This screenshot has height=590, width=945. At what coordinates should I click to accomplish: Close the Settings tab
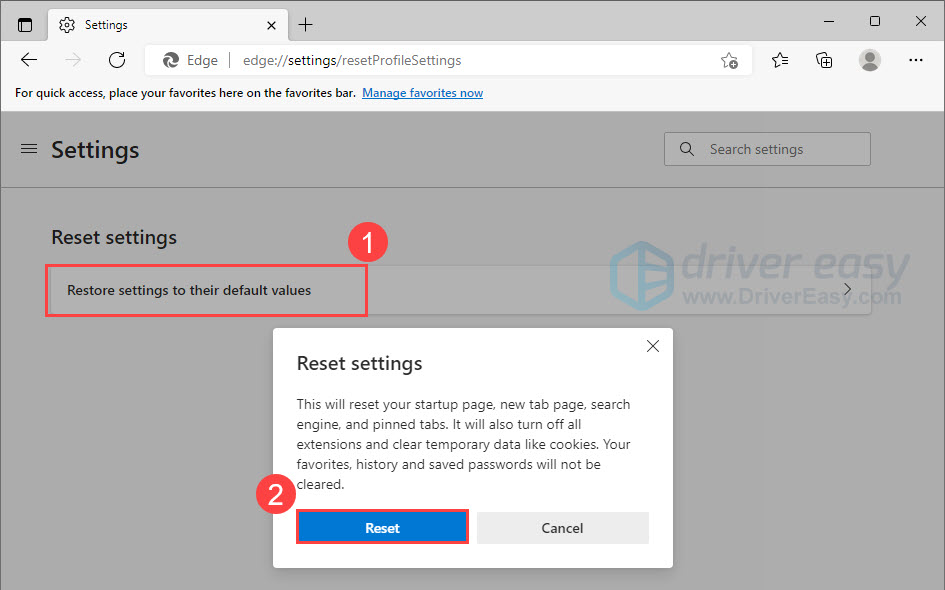[x=270, y=24]
